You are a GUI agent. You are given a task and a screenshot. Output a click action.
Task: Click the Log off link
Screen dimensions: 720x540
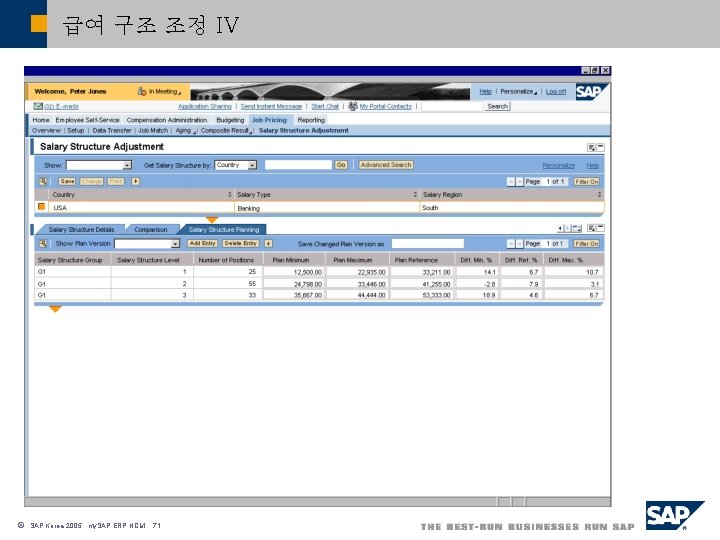point(556,91)
